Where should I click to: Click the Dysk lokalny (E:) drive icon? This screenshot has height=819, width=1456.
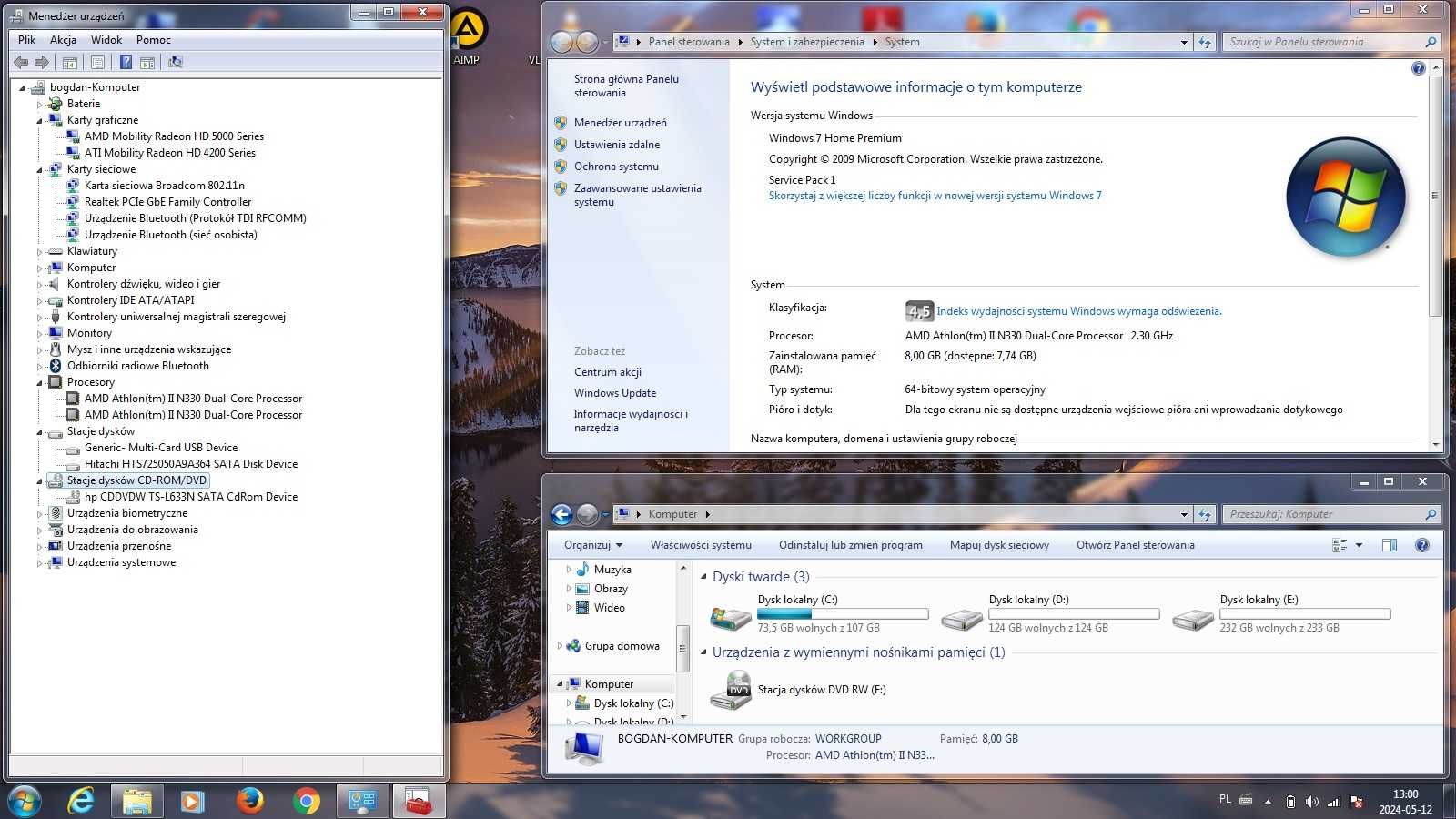pos(1193,618)
